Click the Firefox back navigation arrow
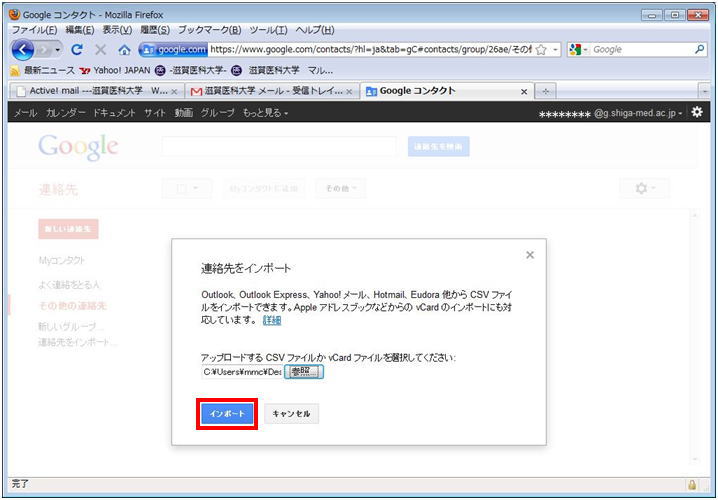 point(22,50)
